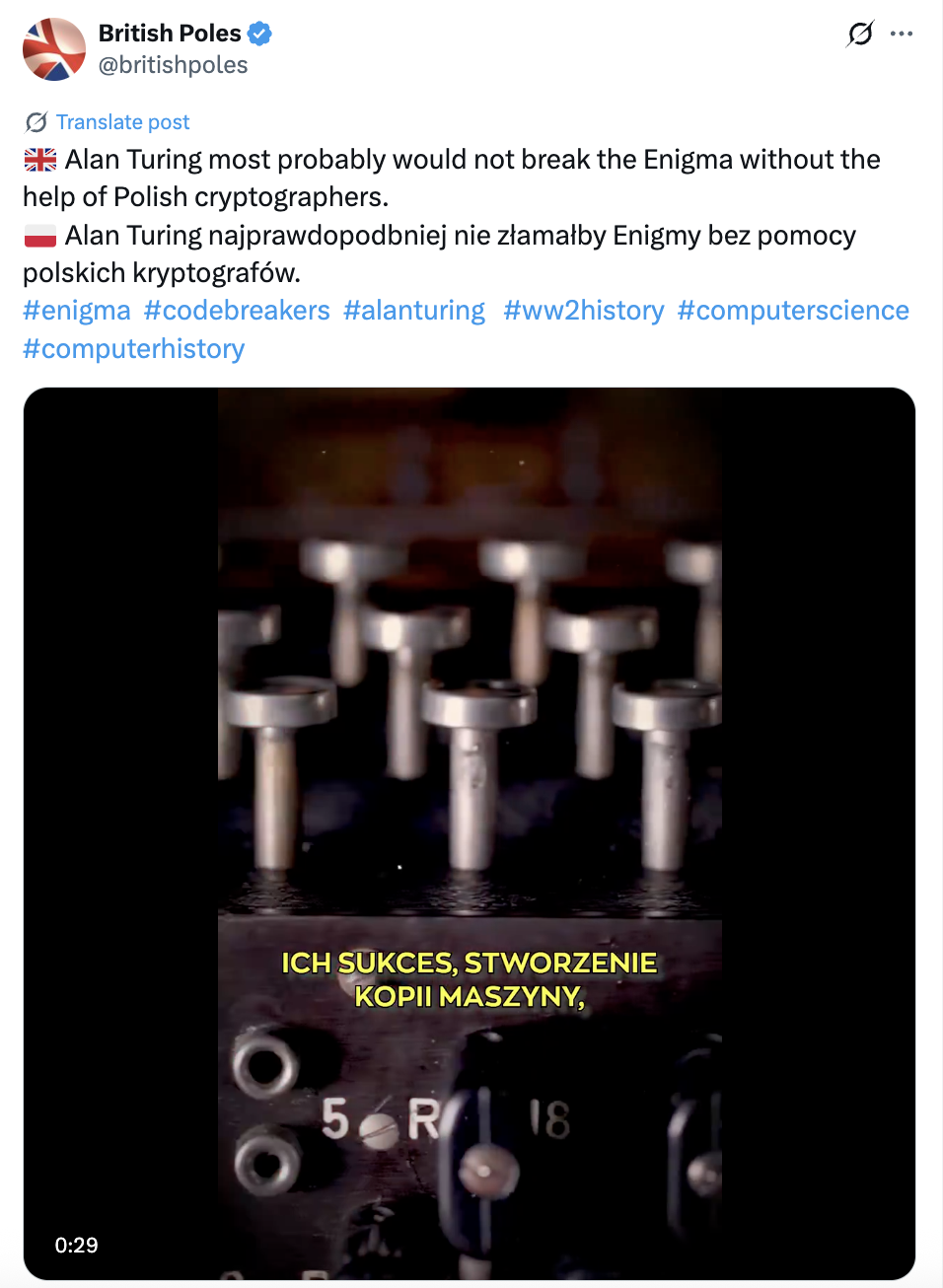
Task: Open the #computerhistory hashtag
Action: (x=133, y=348)
